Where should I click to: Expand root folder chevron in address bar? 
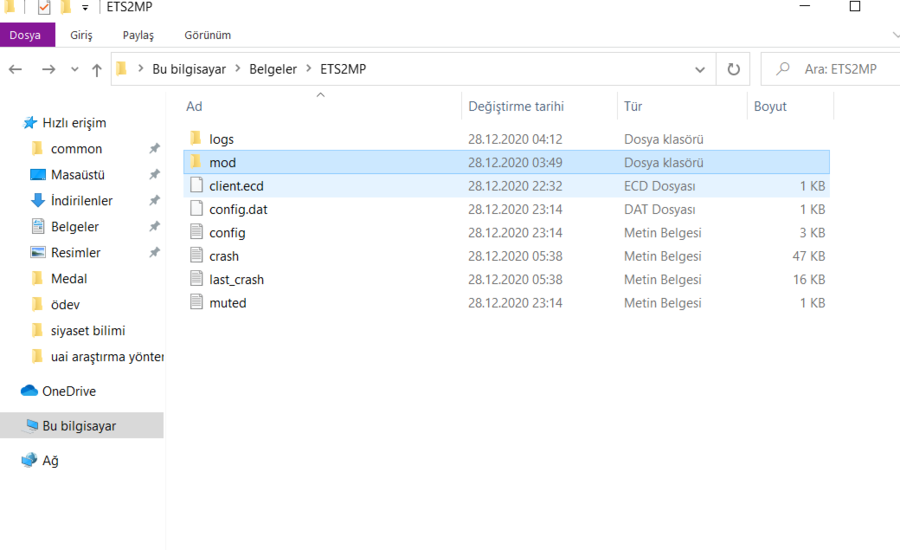pos(141,69)
